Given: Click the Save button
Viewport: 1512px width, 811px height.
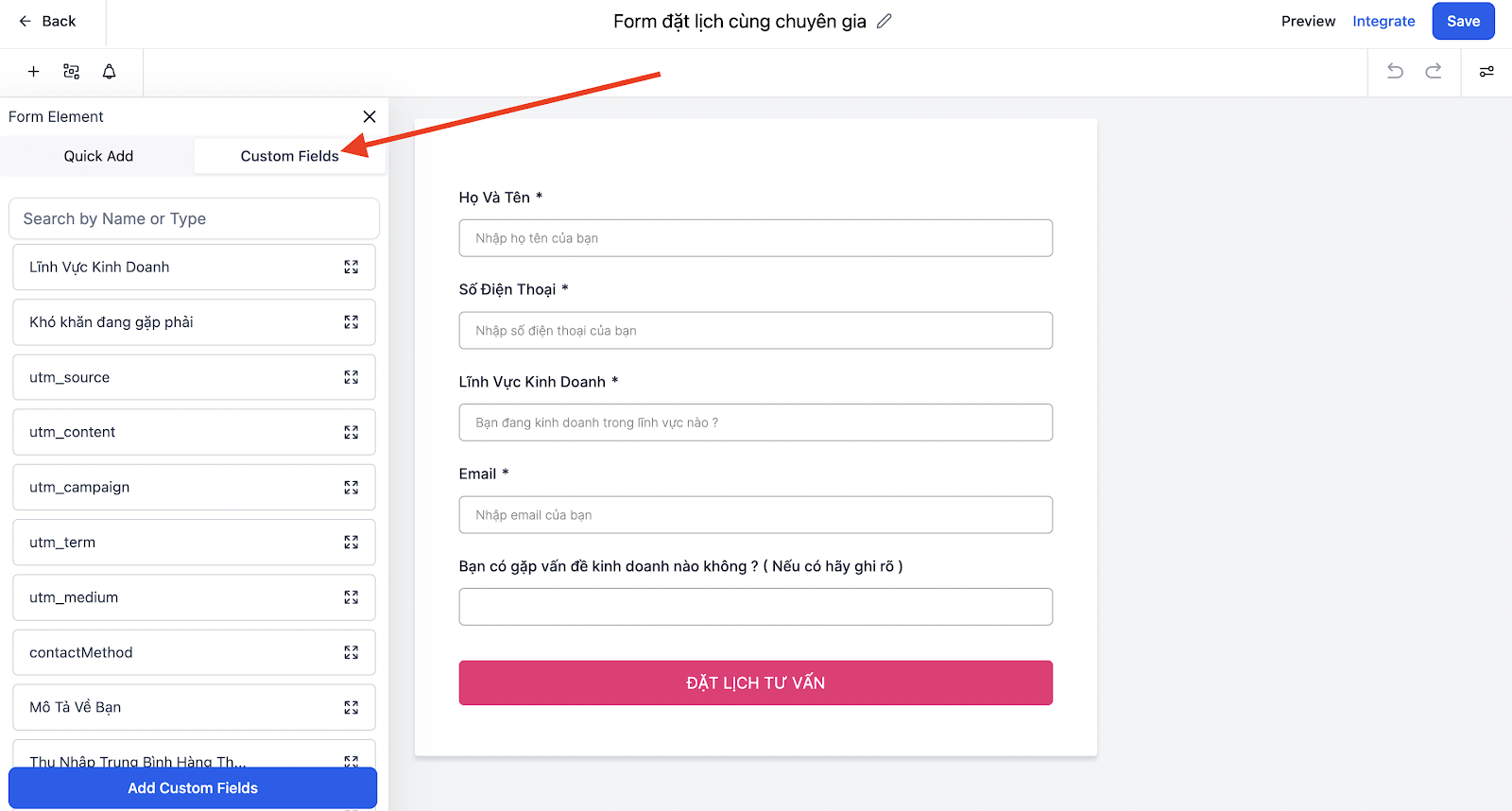Looking at the screenshot, I should coord(1463,21).
